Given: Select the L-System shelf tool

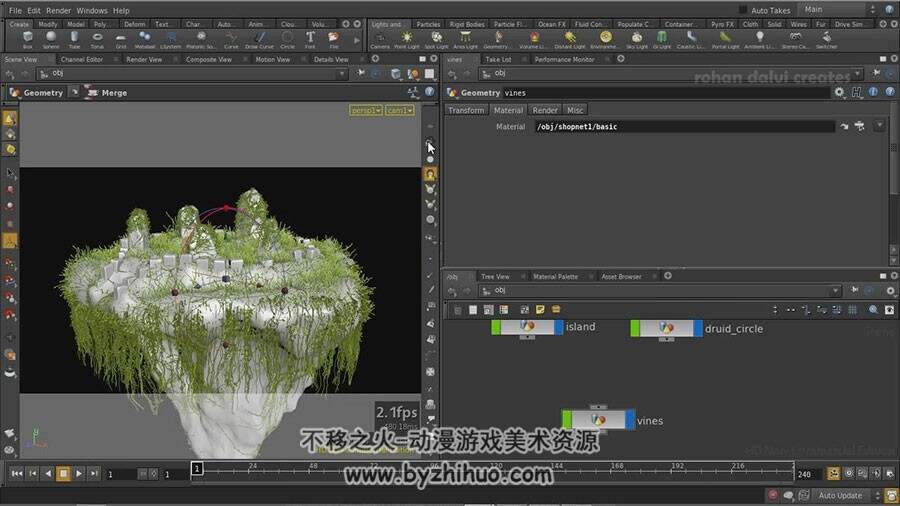Looking at the screenshot, I should pos(170,40).
